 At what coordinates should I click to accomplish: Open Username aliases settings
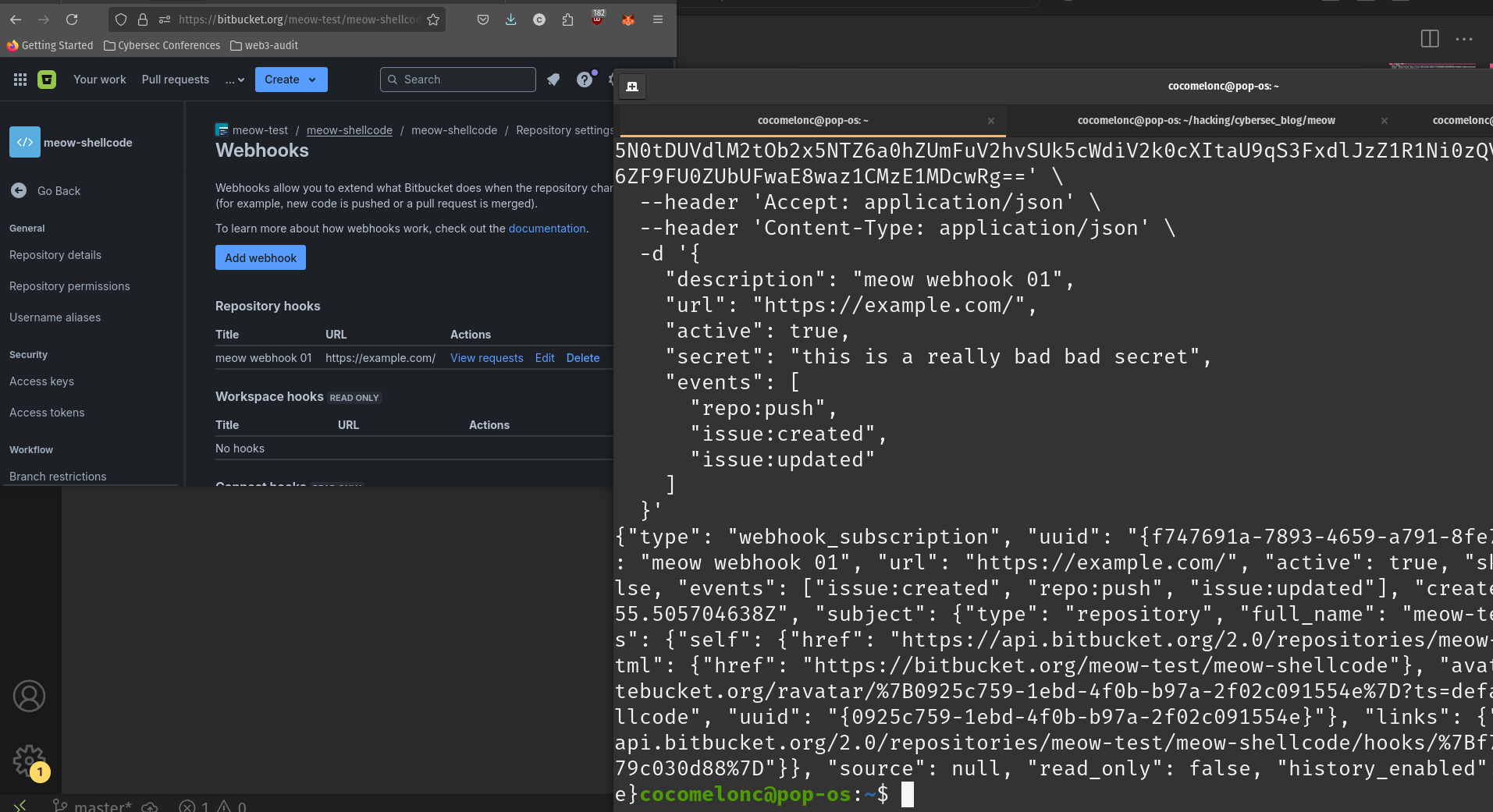coord(55,317)
